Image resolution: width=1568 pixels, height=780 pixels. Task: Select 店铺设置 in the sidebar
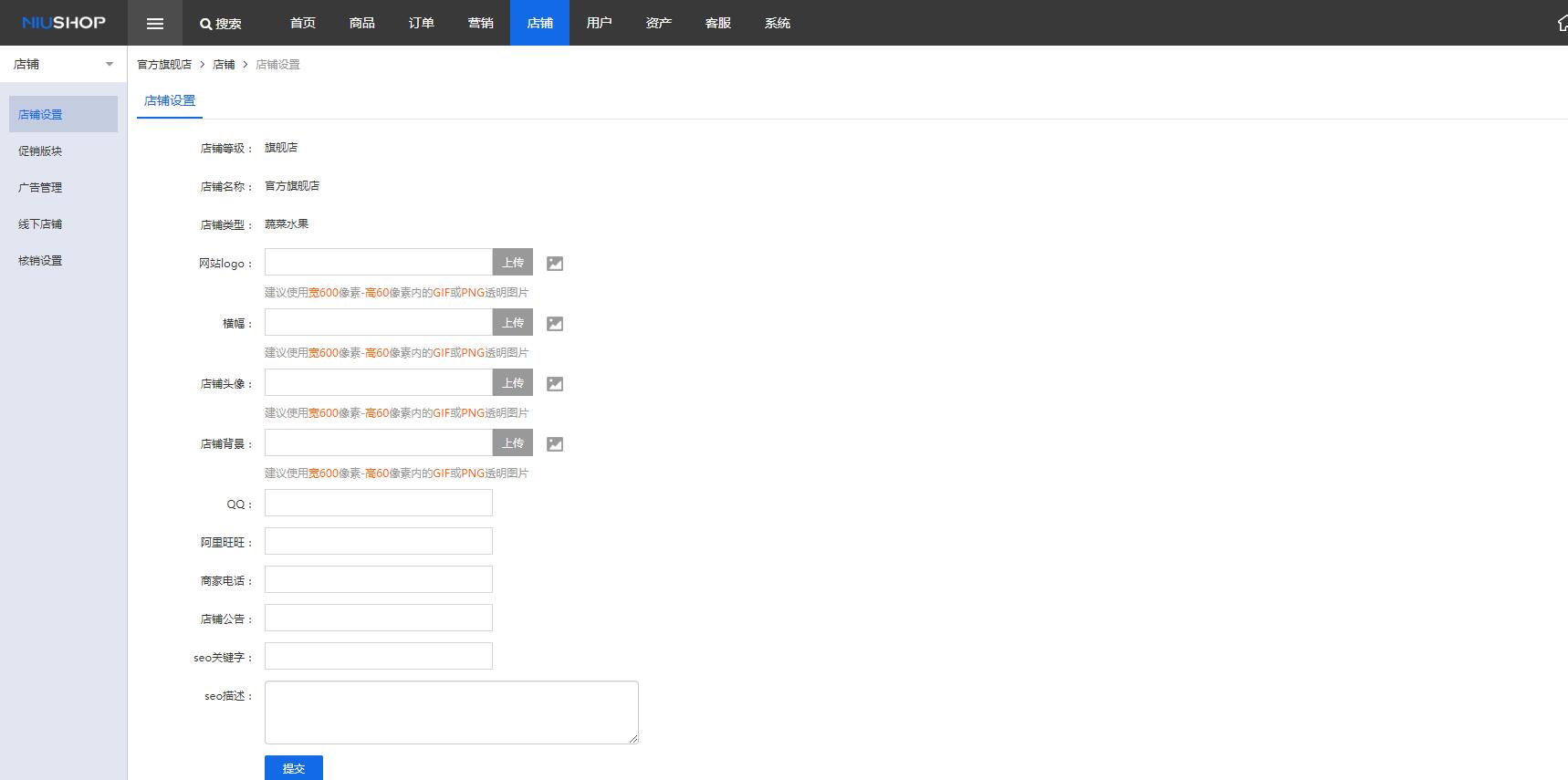63,114
